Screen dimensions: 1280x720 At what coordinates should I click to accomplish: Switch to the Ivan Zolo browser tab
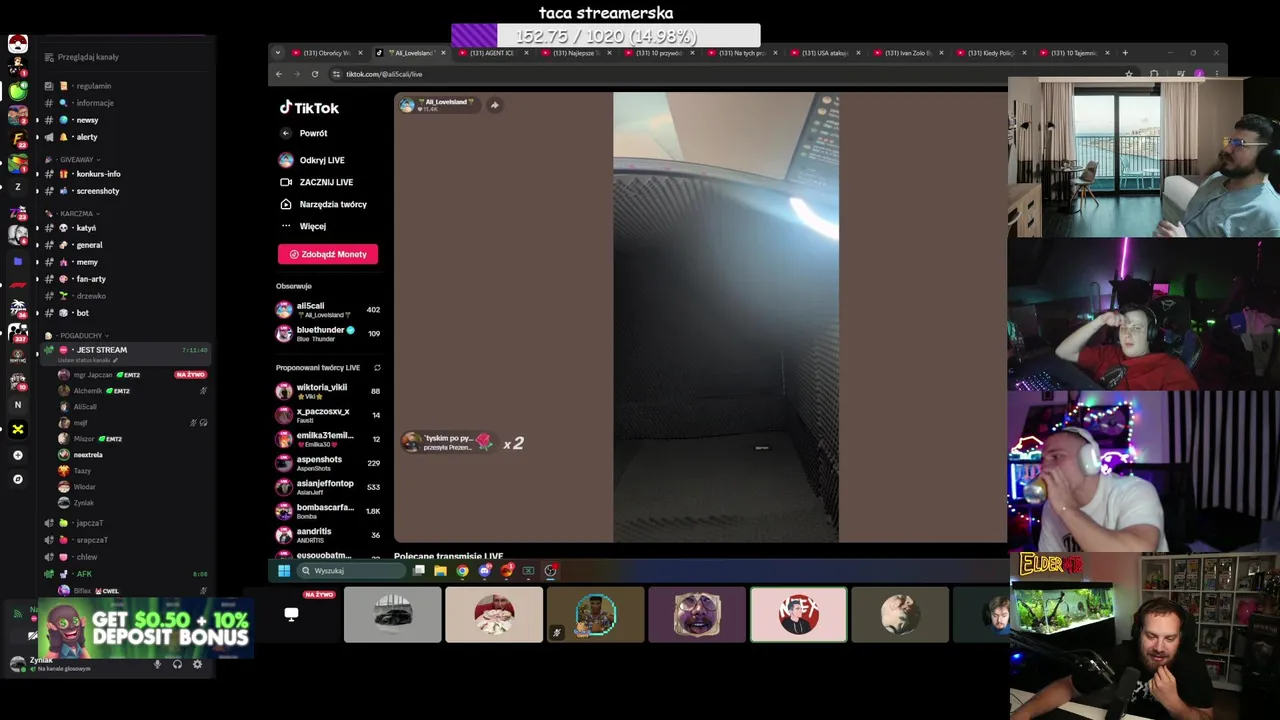(907, 53)
